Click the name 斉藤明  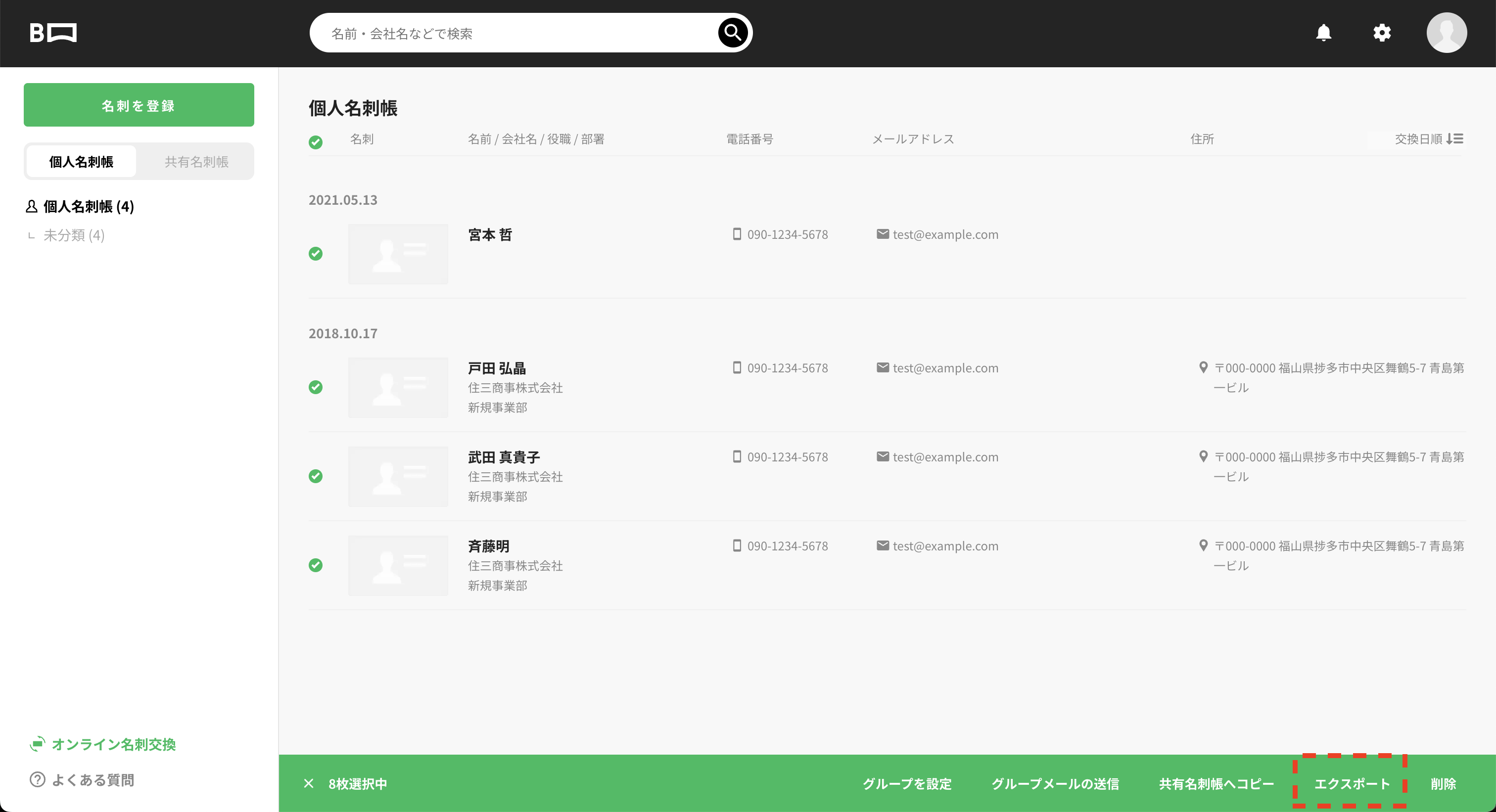point(488,546)
